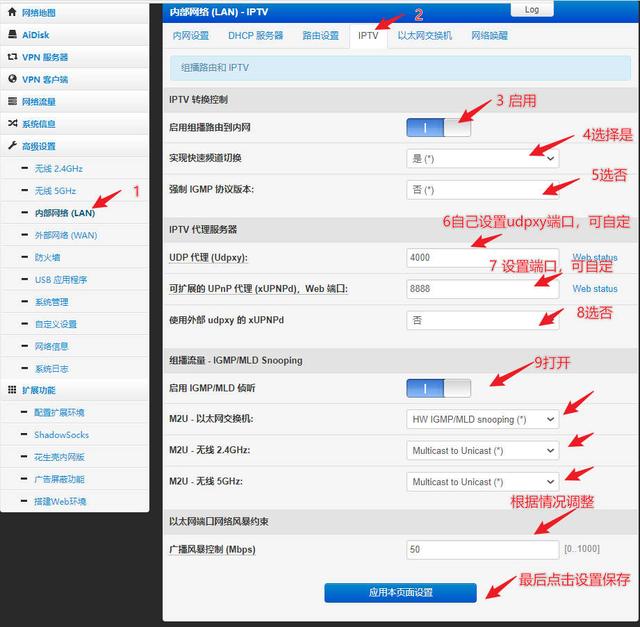Image resolution: width=640 pixels, height=627 pixels.
Task: Click 应用本页面设置 button
Action: click(400, 592)
